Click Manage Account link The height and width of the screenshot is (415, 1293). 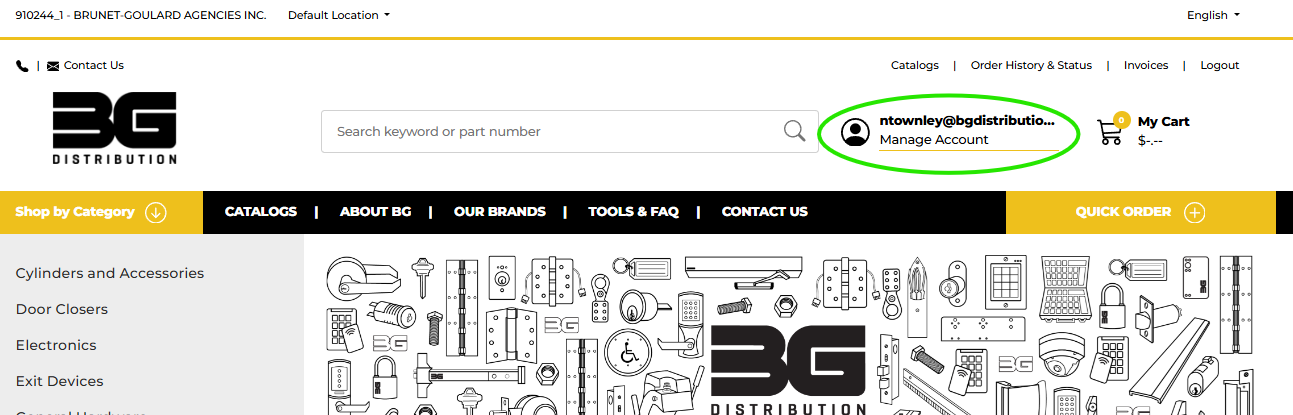click(x=934, y=140)
